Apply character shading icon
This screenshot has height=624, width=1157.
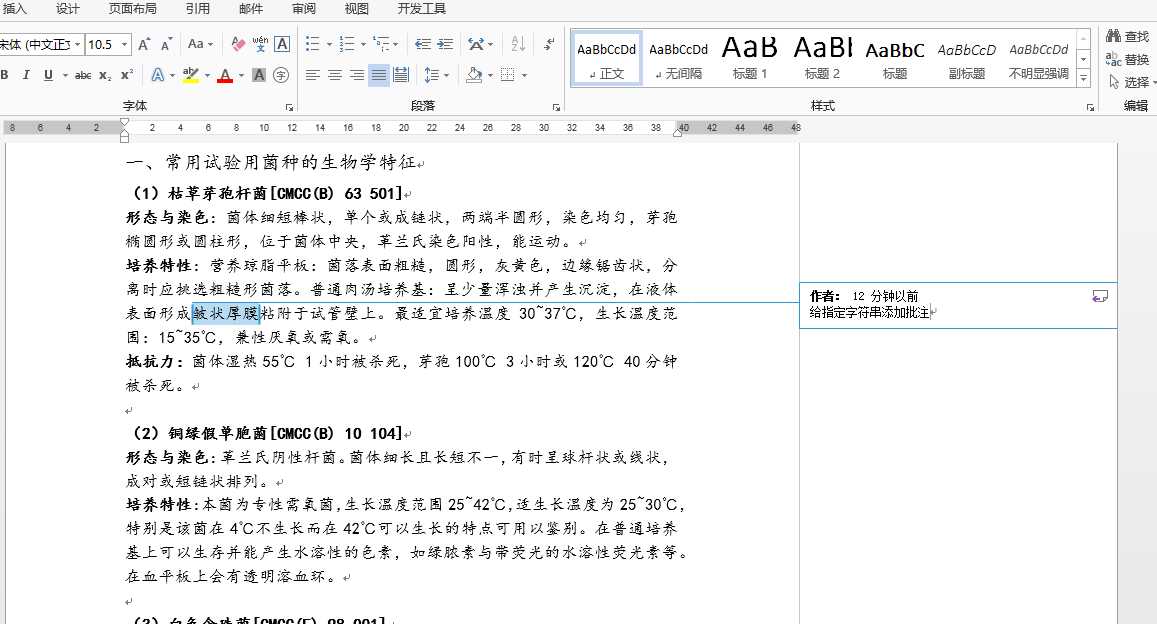point(259,74)
